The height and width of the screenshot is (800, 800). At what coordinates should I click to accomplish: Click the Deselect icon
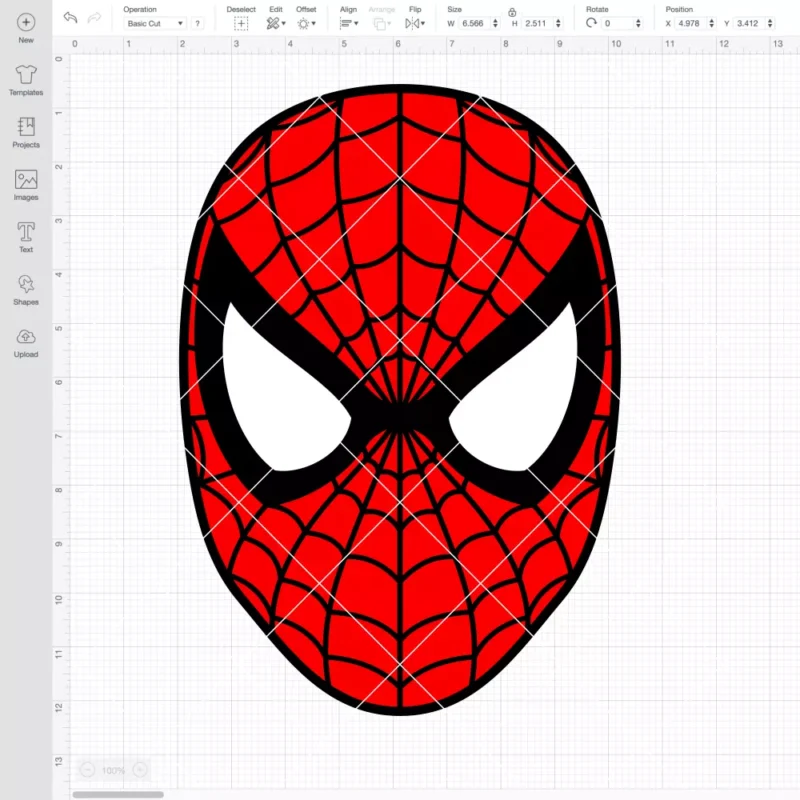coord(241,23)
